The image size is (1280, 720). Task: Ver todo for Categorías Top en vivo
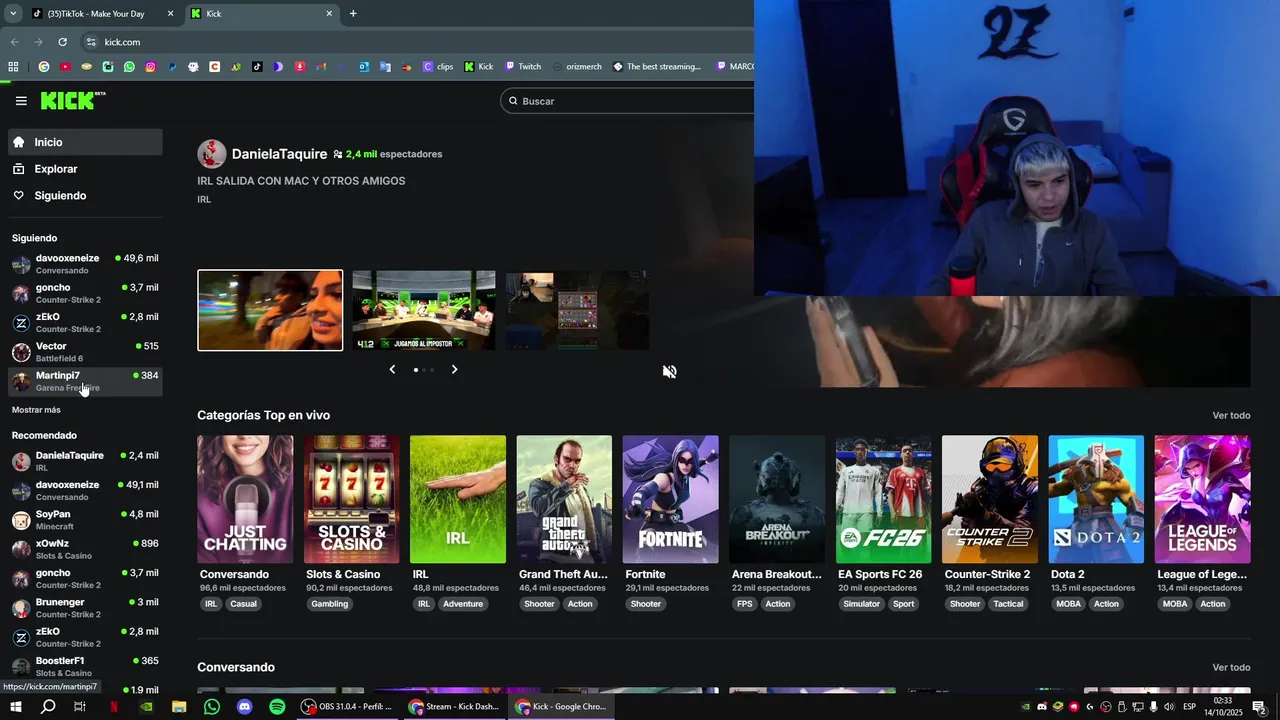tap(1231, 415)
